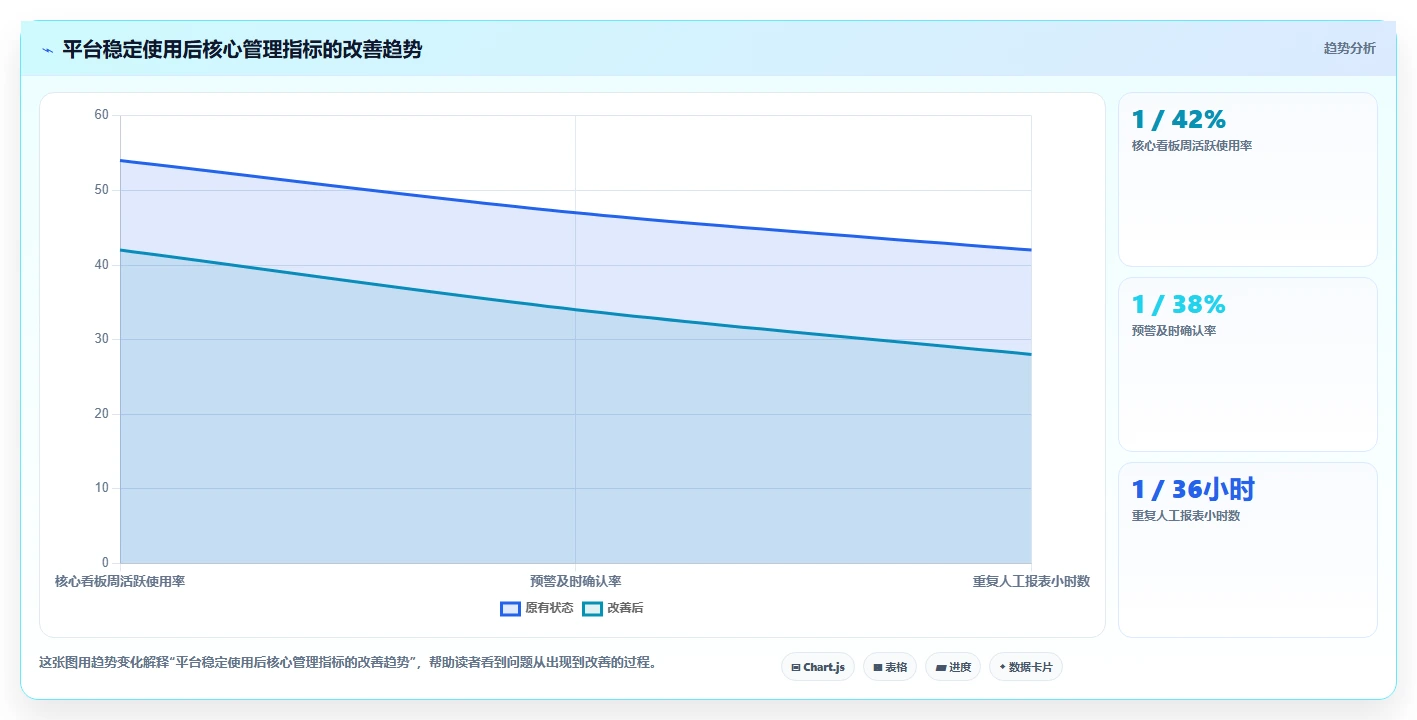Click the 重复人工报表小时数 card label
Image resolution: width=1417 pixels, height=720 pixels.
(x=1186, y=516)
